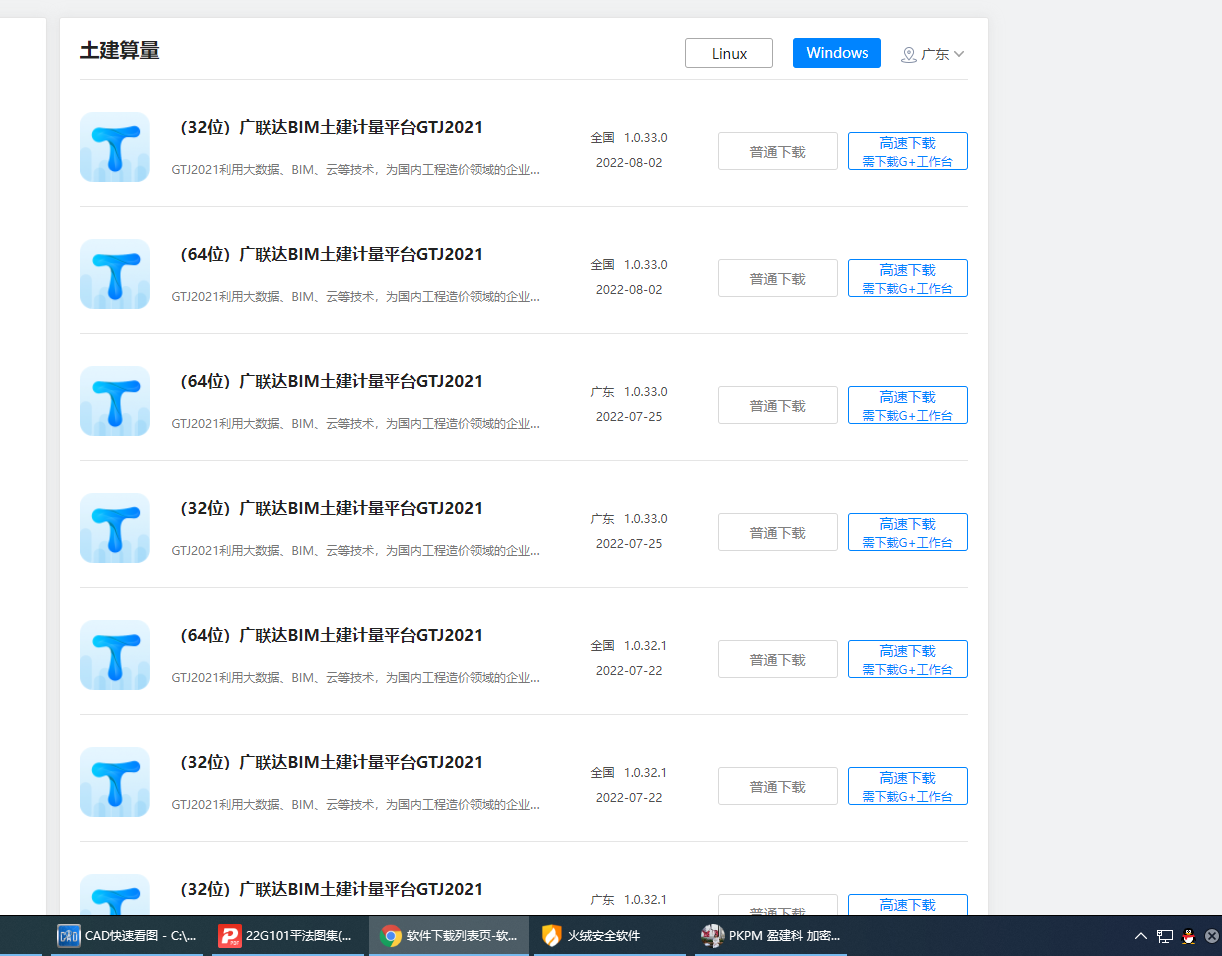This screenshot has height=956, width=1222.
Task: Click 全国 1.0.32.1 in the 64位 row
Action: coord(629,646)
